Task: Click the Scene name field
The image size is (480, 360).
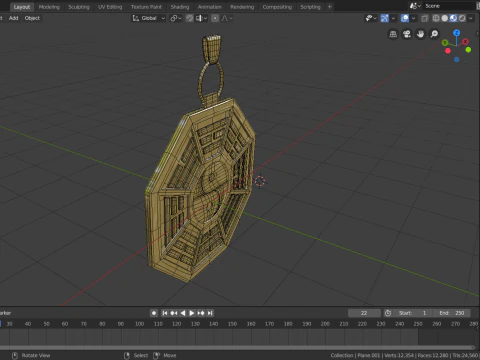Action: click(450, 6)
